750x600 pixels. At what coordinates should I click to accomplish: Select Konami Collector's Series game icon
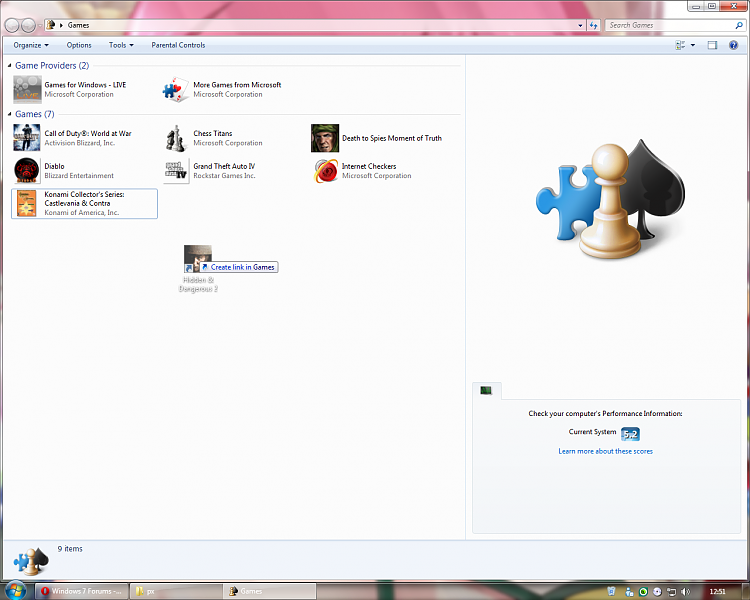coord(27,203)
